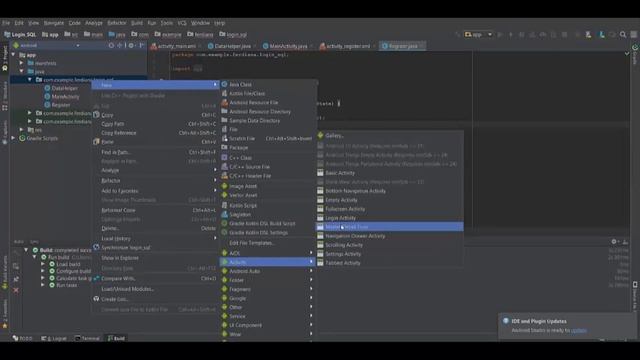Select C++ Class entry

(269, 158)
